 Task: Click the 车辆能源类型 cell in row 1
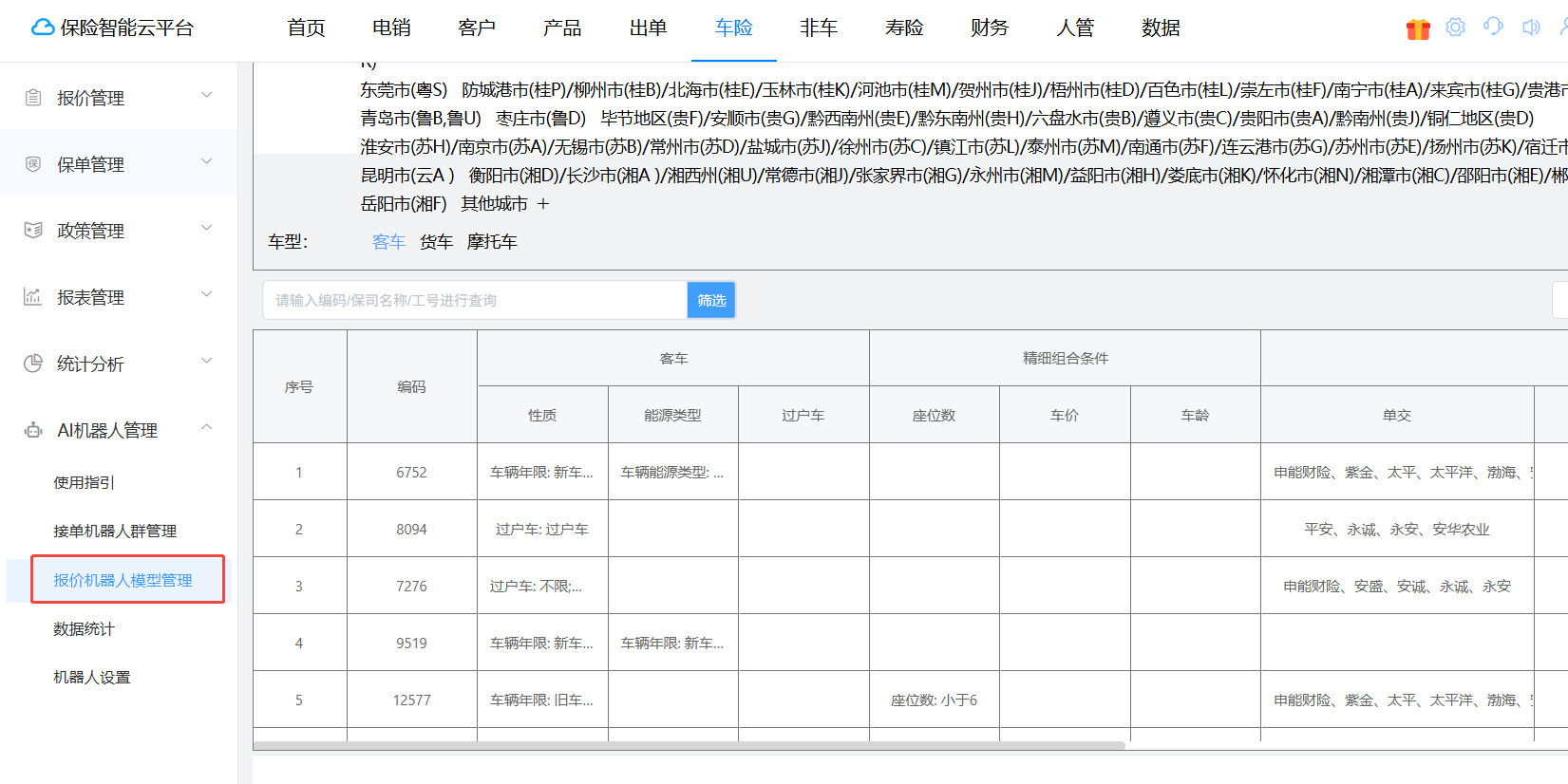click(672, 472)
